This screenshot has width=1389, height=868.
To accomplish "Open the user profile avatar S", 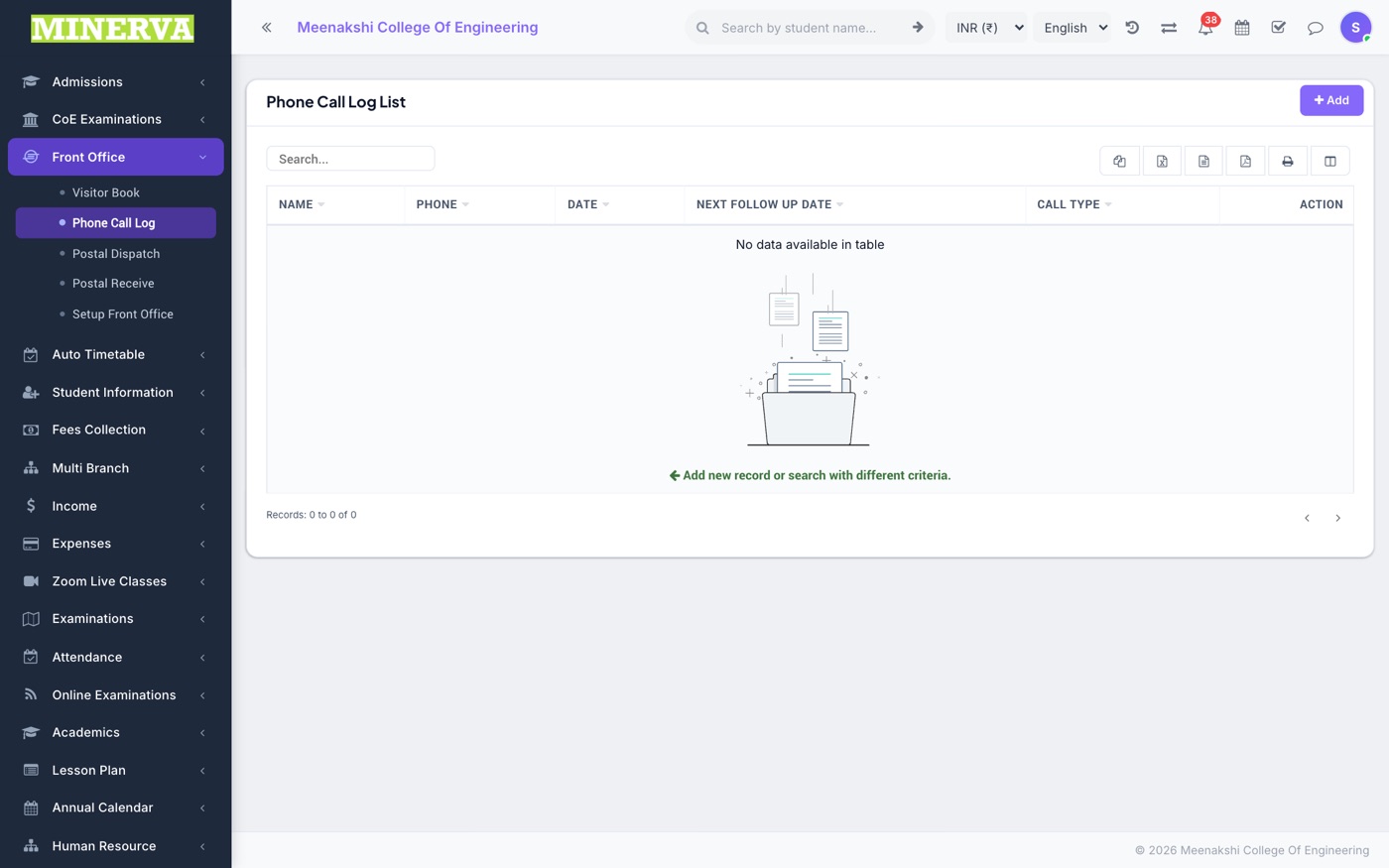I will click(1355, 28).
